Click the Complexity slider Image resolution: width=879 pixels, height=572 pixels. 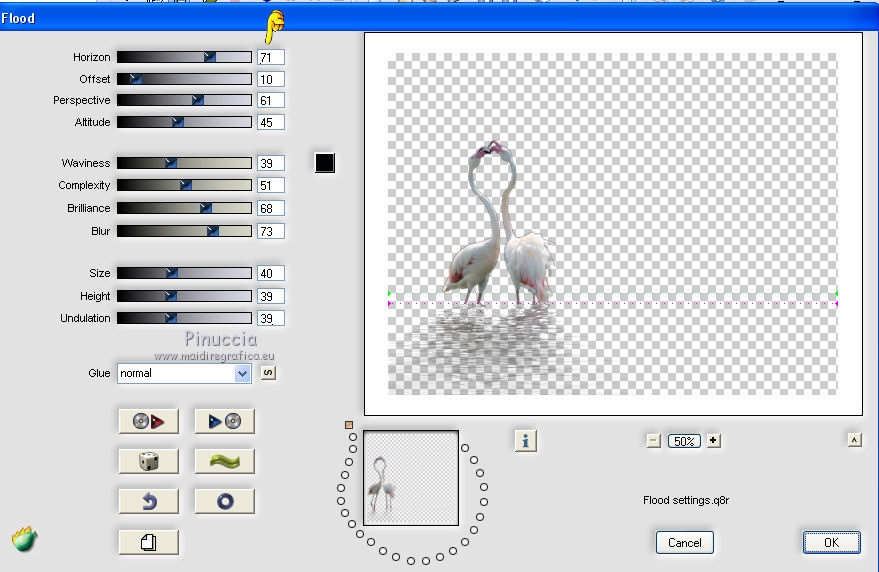point(184,185)
